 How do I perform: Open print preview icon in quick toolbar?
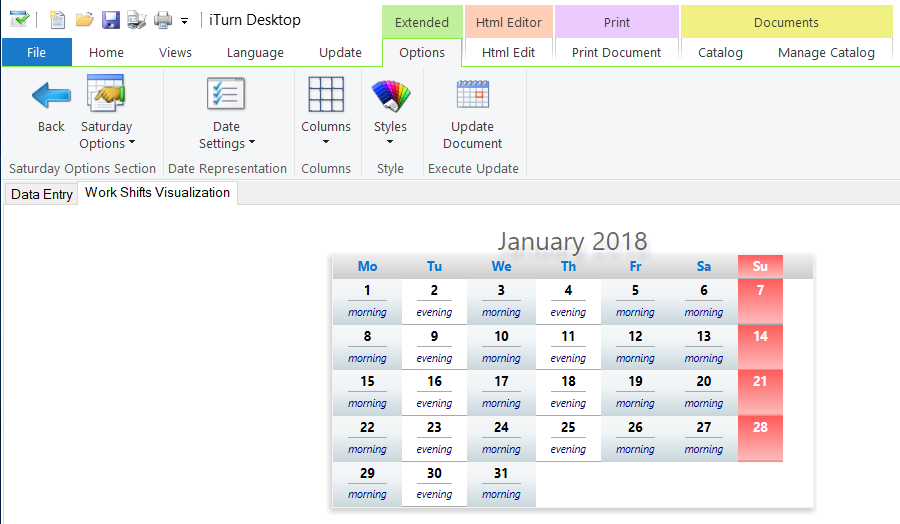click(137, 20)
